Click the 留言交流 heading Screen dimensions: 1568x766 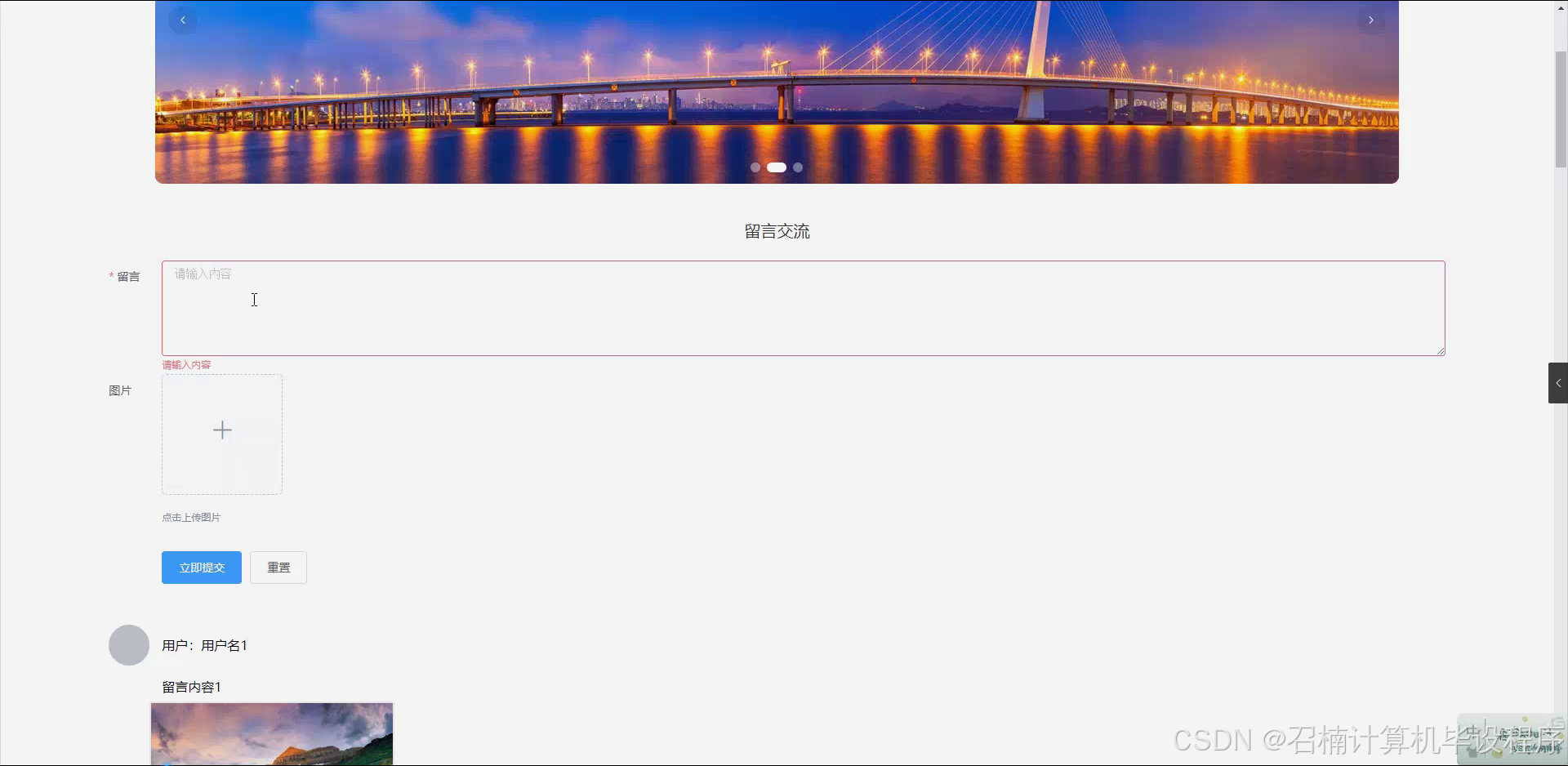[x=777, y=231]
